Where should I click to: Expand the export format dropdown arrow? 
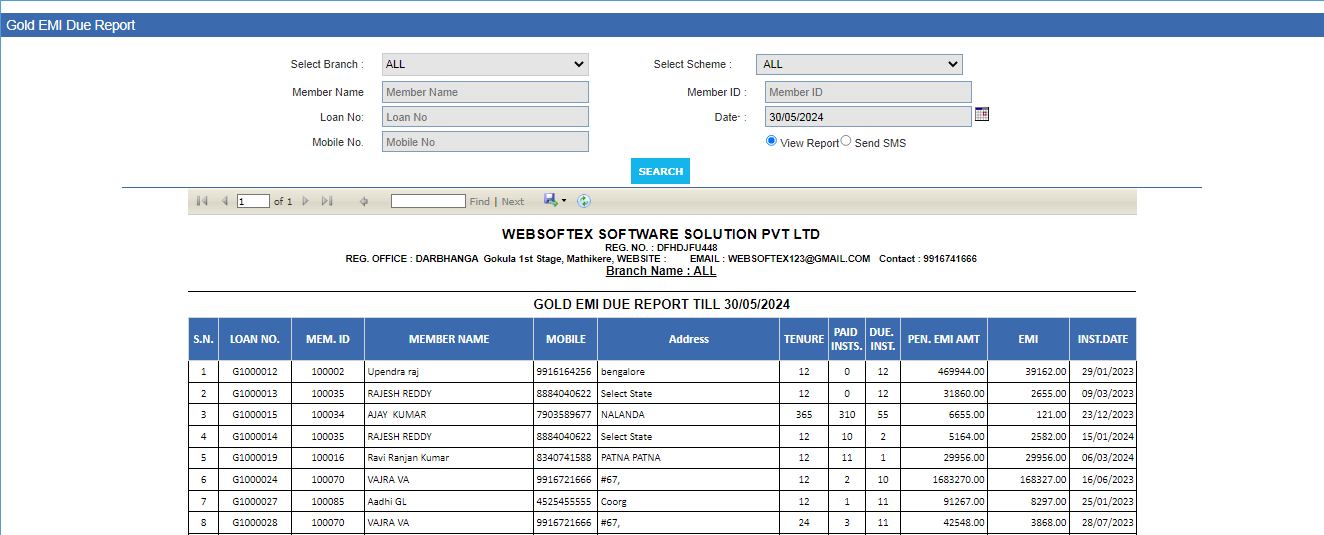(564, 201)
